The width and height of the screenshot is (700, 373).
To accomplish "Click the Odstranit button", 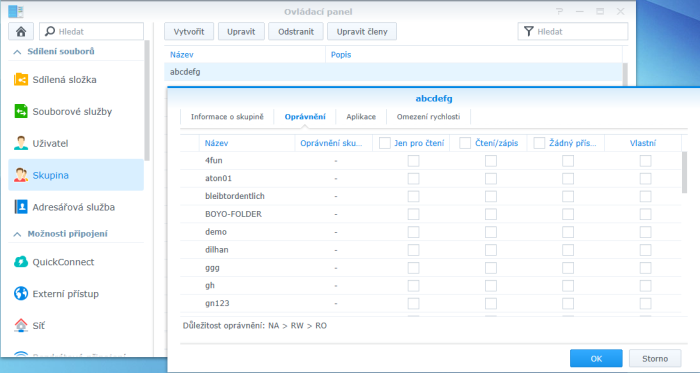I will [296, 32].
